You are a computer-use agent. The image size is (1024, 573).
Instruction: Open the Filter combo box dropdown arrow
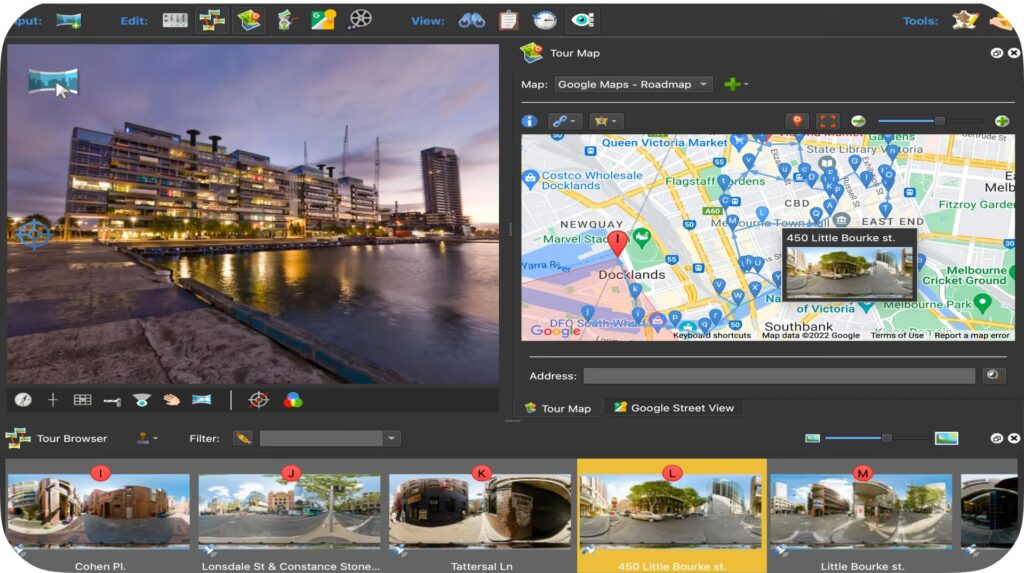392,438
